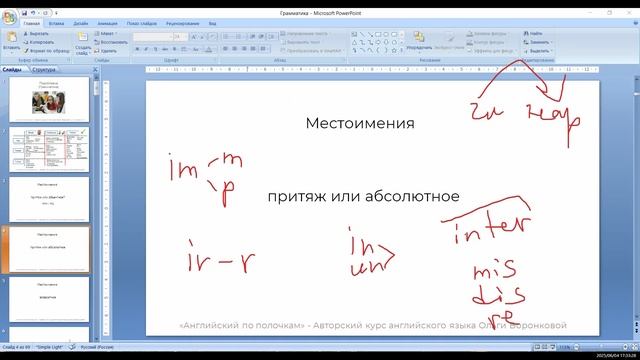This screenshot has width=640, height=360.
Task: Open clipboard group dialog launcher
Action: coord(69,60)
